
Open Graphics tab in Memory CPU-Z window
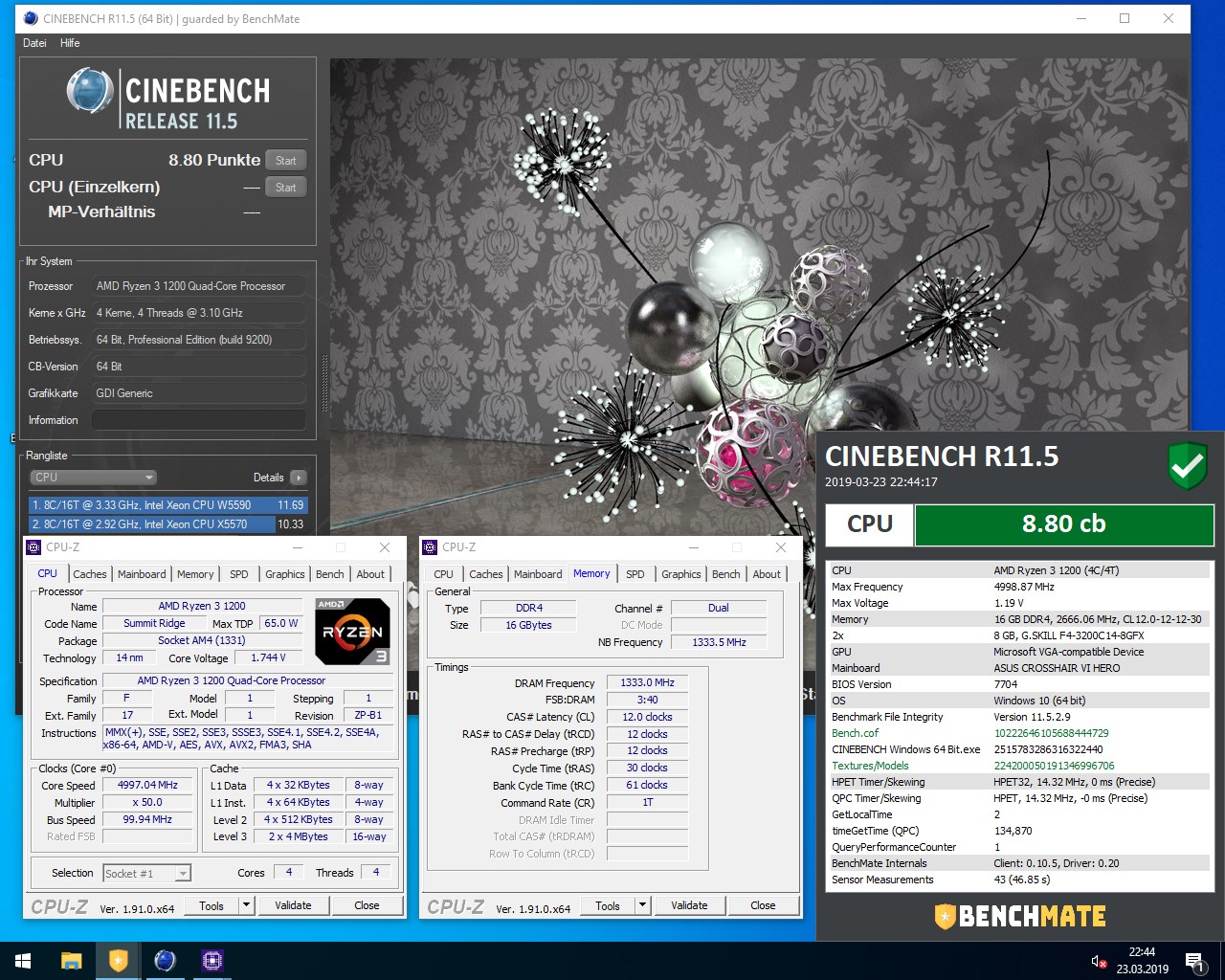(x=681, y=574)
